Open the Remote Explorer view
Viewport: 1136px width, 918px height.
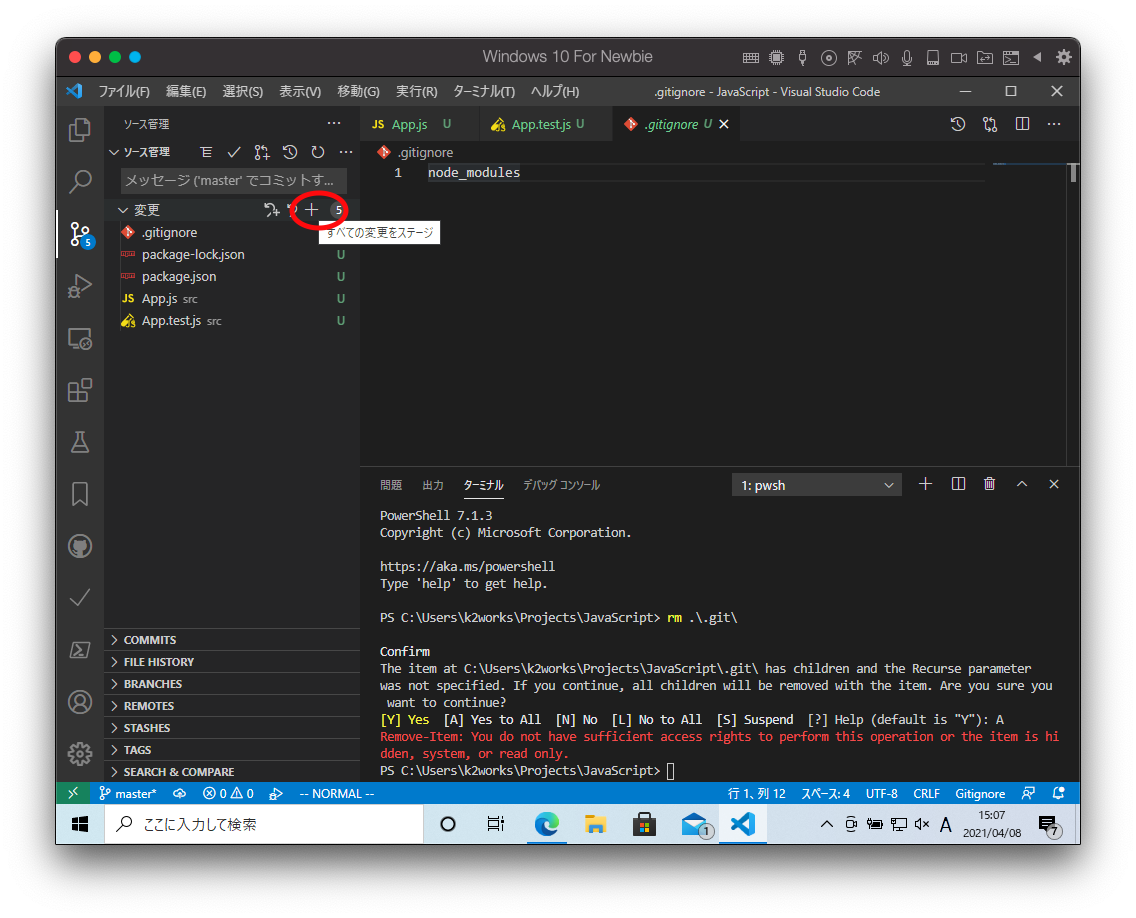click(x=80, y=338)
